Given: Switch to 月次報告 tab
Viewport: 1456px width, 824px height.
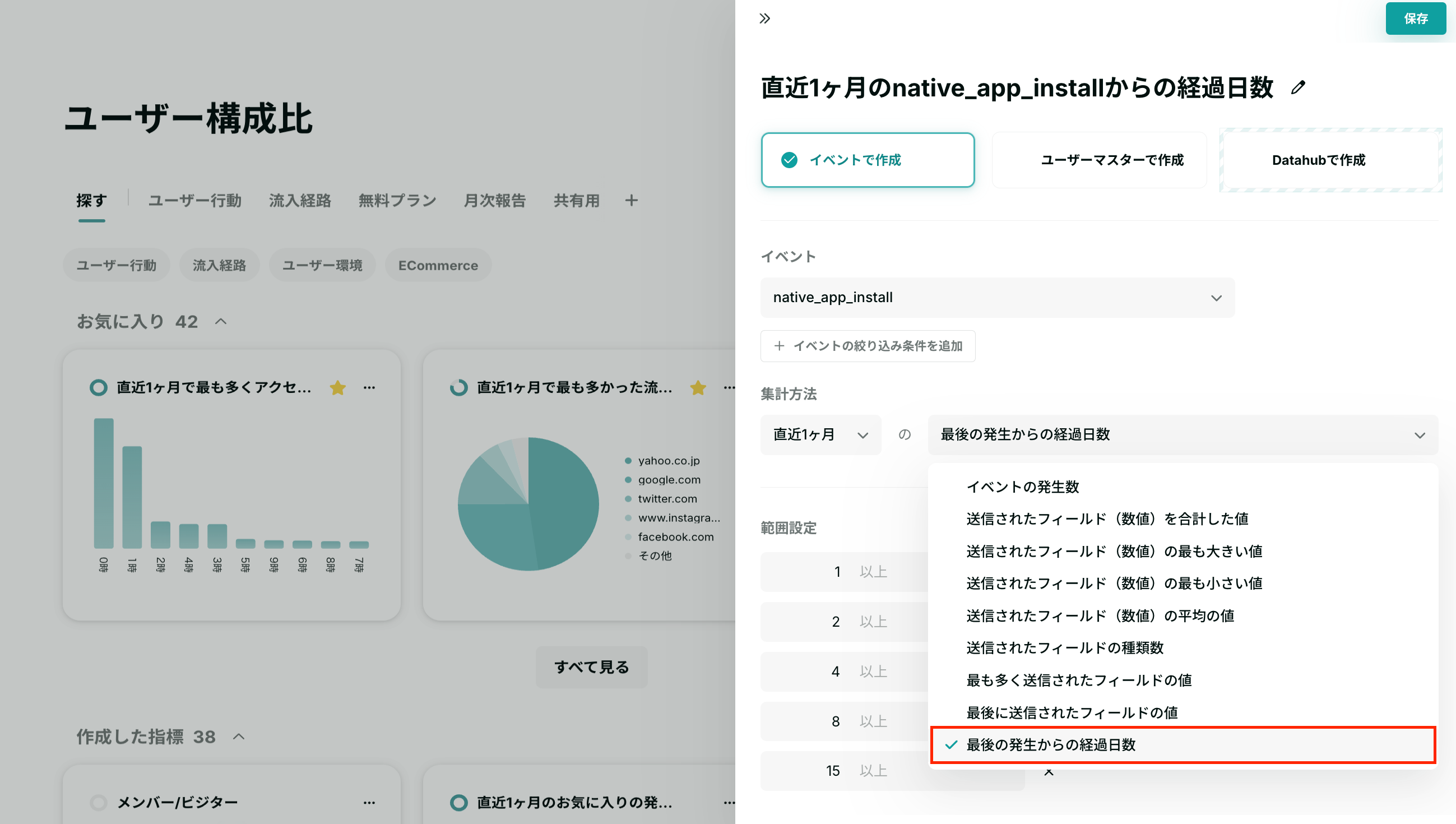Looking at the screenshot, I should coord(494,200).
